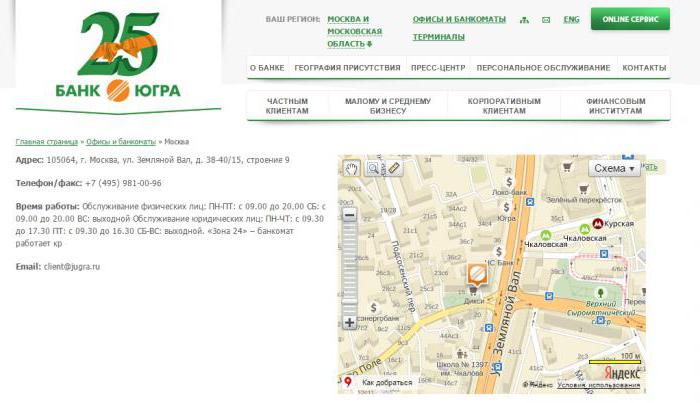Viewport: 700px width, 403px height.
Task: Click the ONLINE СЕРВИС button
Action: click(630, 19)
